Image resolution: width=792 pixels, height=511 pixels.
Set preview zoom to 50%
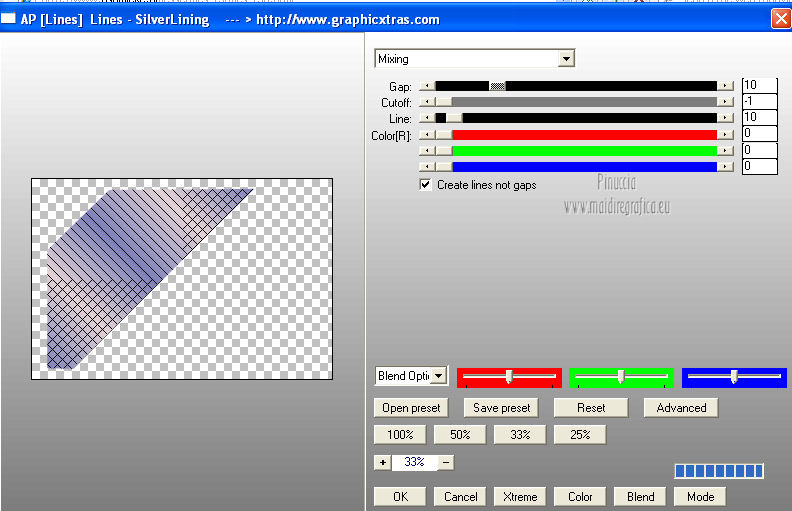460,435
